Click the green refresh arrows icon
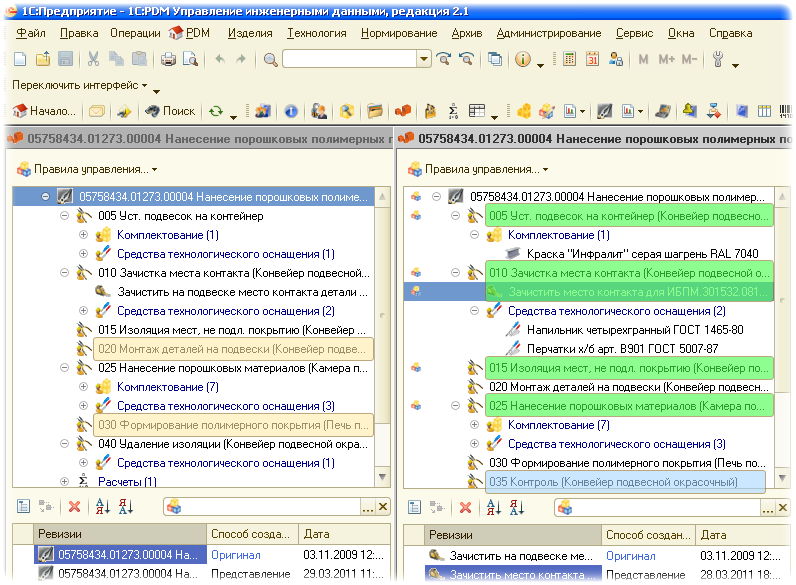Viewport: 796px width, 585px height. pyautogui.click(x=215, y=111)
